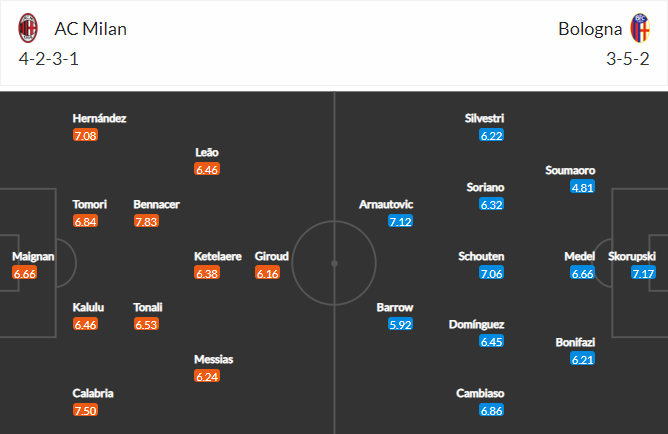This screenshot has width=668, height=434.
Task: Open Hernández player profile
Action: pyautogui.click(x=99, y=118)
